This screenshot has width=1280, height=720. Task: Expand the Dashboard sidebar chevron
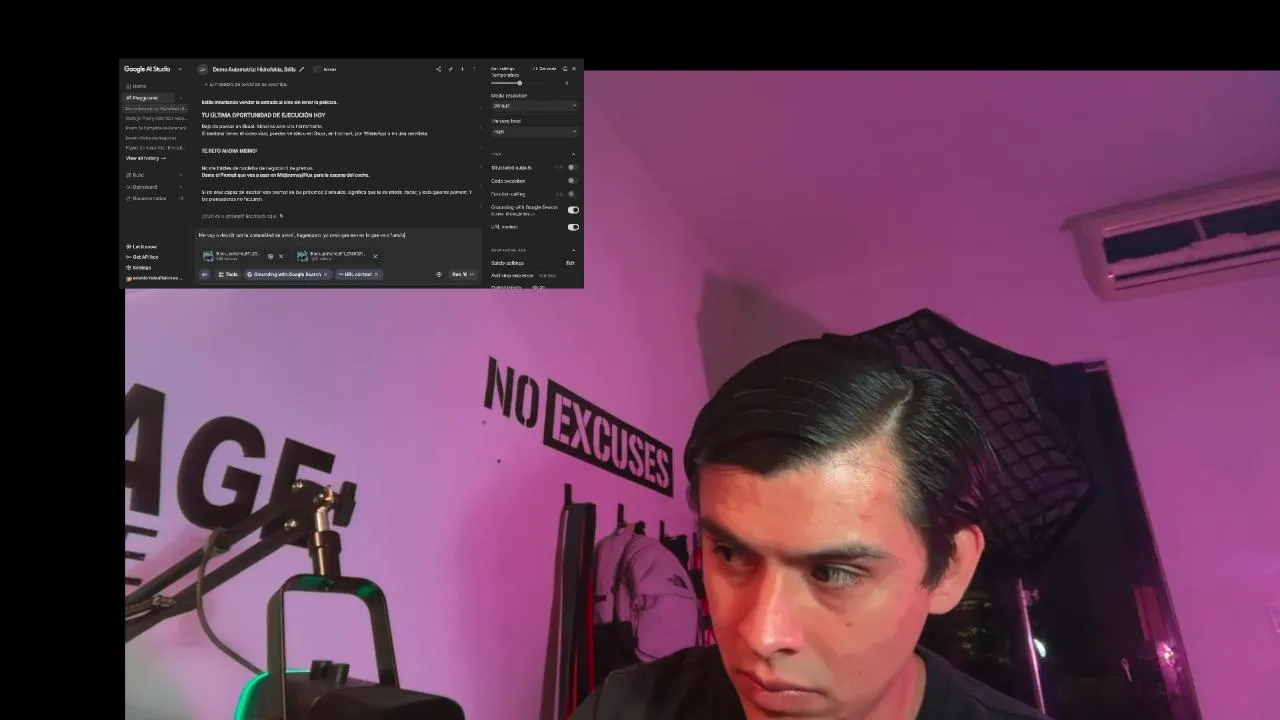(181, 187)
